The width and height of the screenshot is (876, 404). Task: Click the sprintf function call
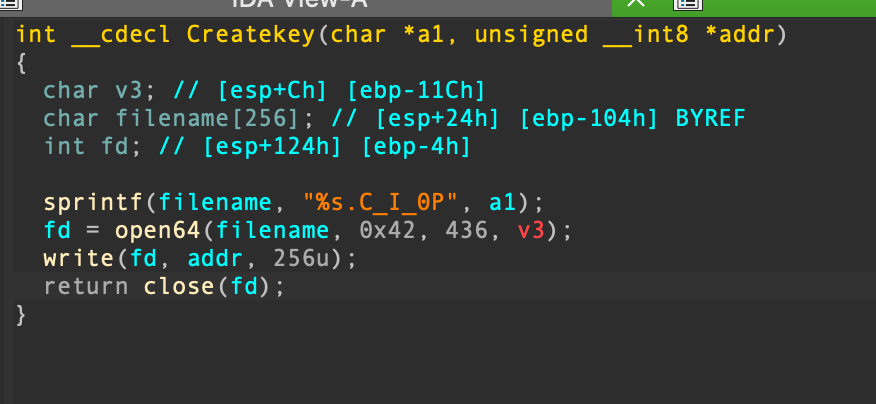[93, 203]
